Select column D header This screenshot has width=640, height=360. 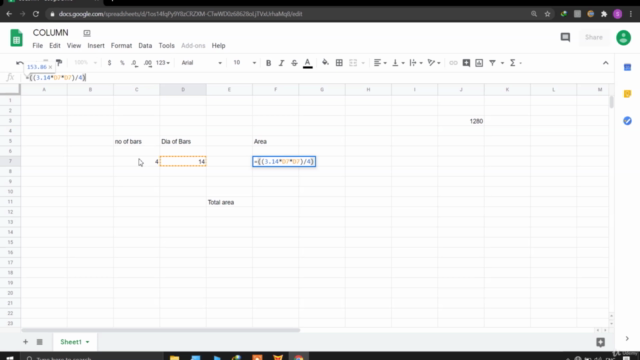click(183, 89)
